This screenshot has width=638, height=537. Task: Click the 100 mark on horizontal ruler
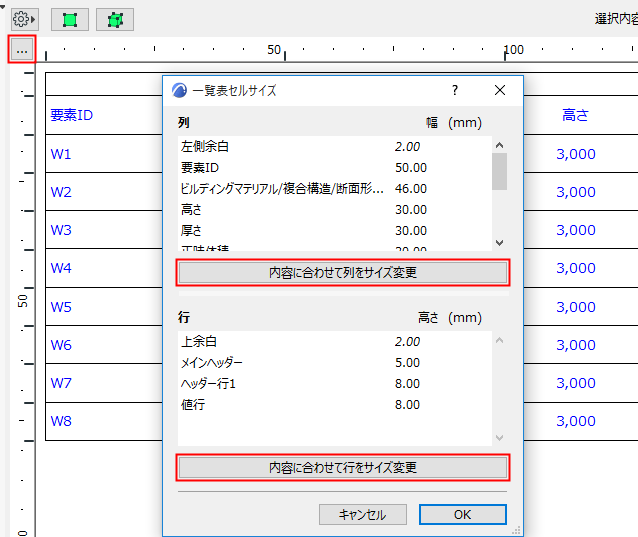click(514, 50)
